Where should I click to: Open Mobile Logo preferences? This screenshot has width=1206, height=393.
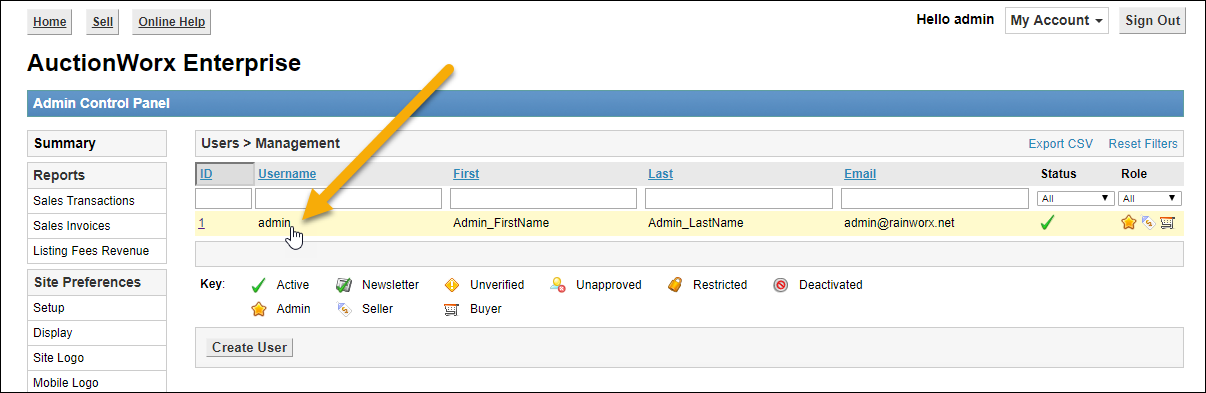point(97,382)
